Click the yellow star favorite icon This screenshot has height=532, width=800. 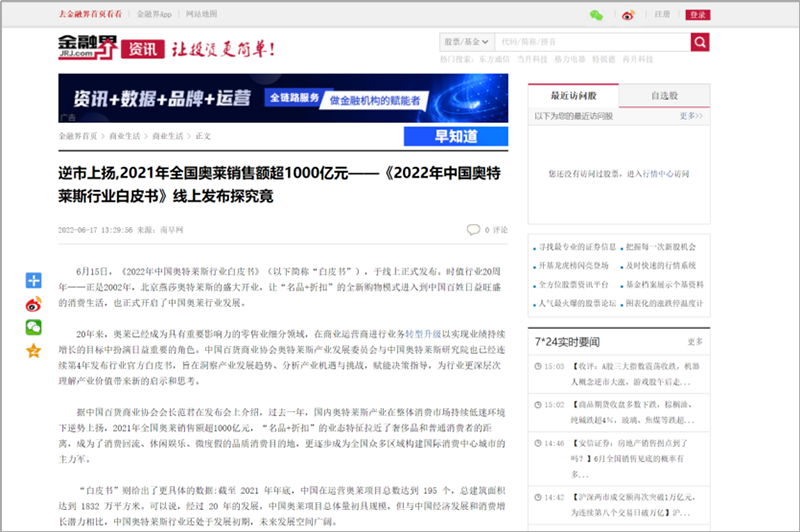point(34,350)
